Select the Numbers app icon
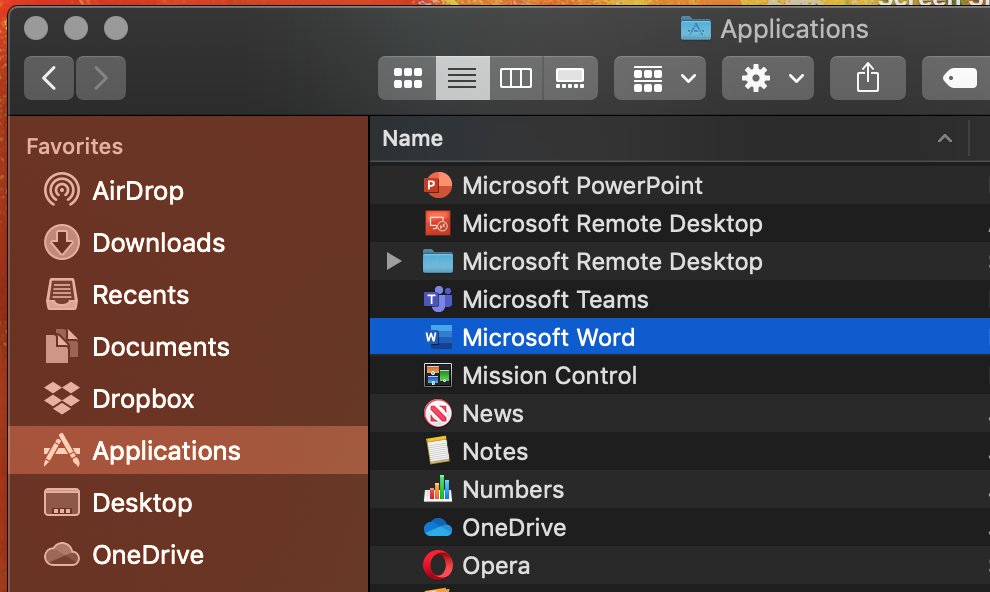The width and height of the screenshot is (990, 592). [438, 489]
